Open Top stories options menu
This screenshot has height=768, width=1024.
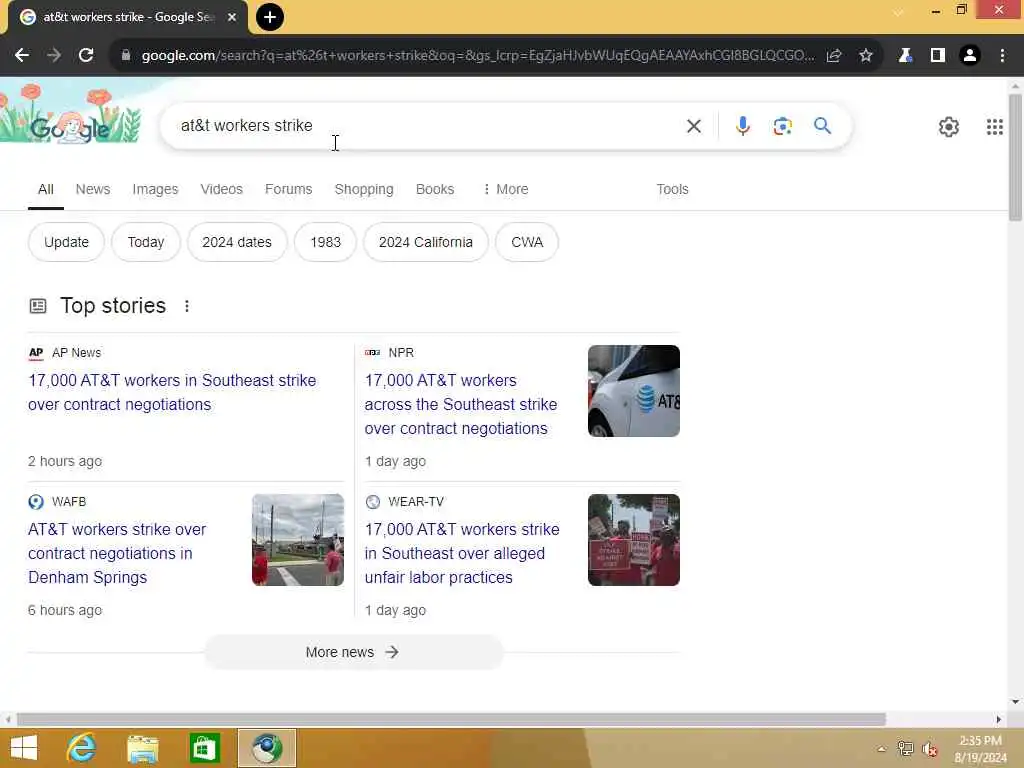(187, 306)
